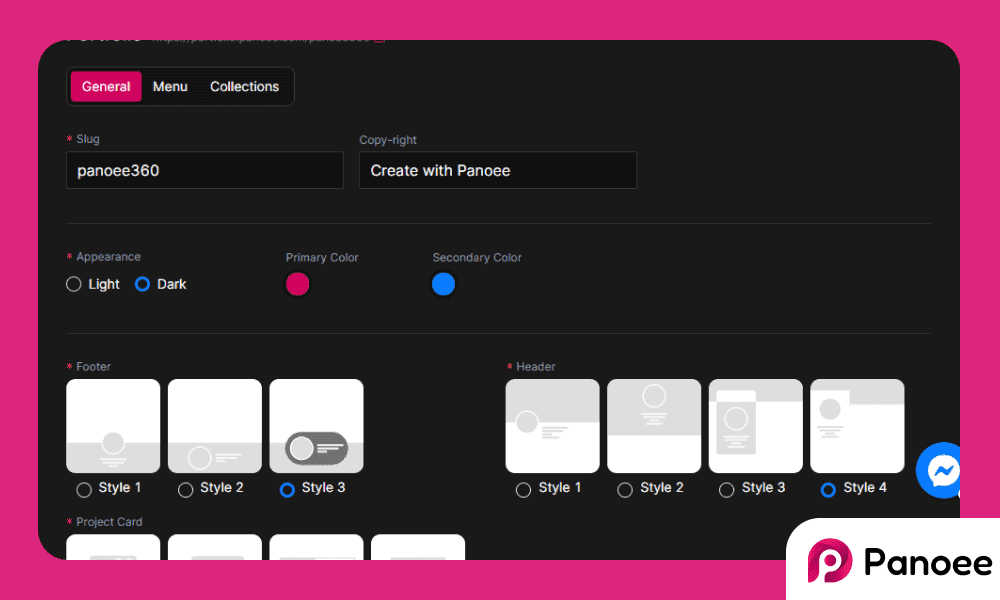Click the Panoee logo icon
The height and width of the screenshot is (600, 1000).
tap(830, 561)
